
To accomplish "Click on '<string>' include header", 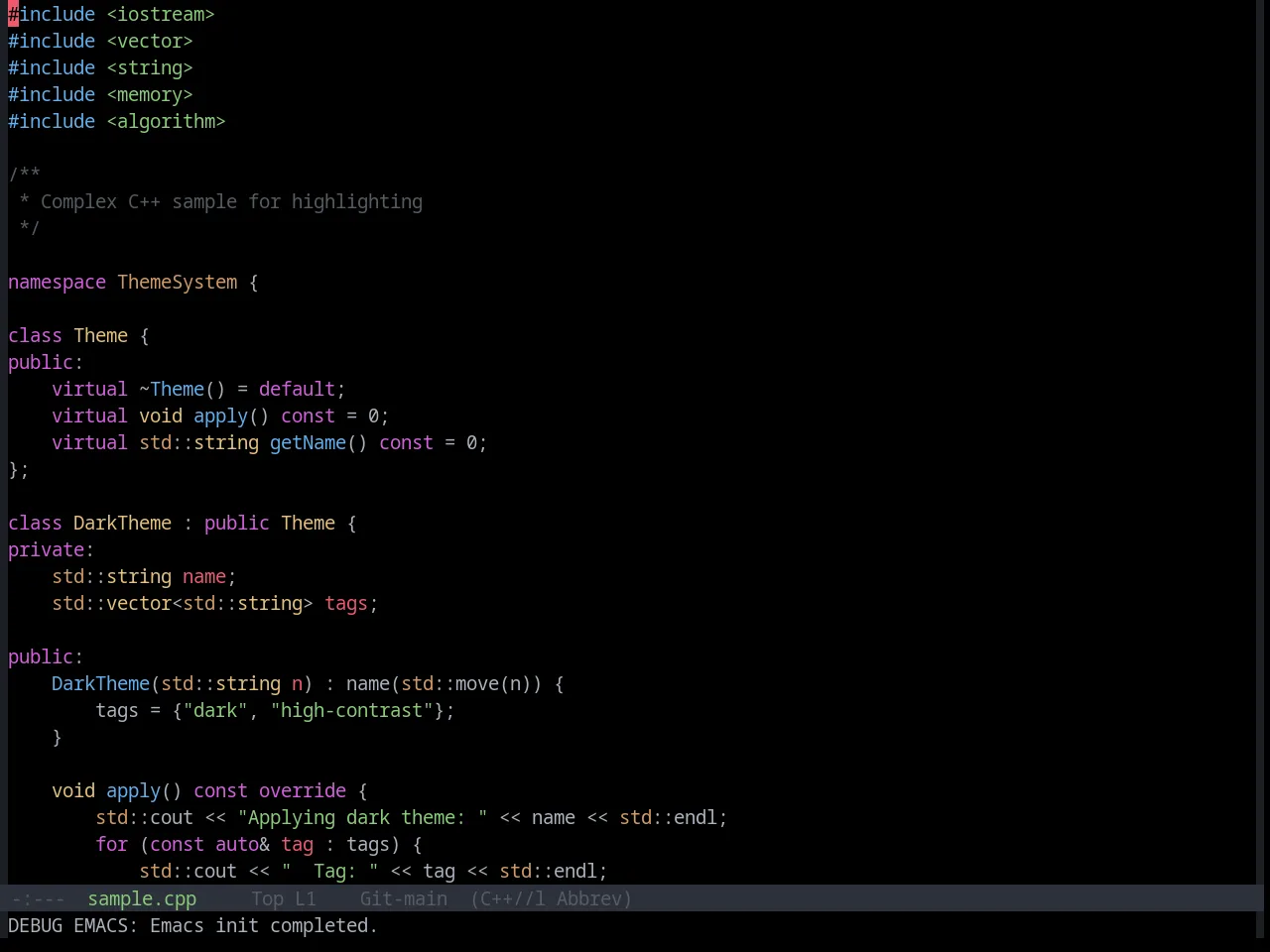I will [150, 67].
